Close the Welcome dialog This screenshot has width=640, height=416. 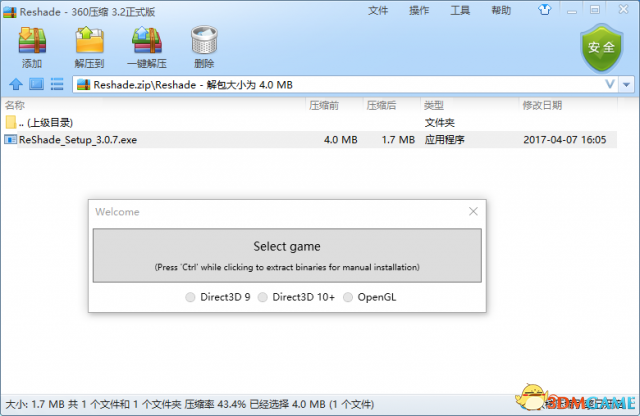point(473,211)
